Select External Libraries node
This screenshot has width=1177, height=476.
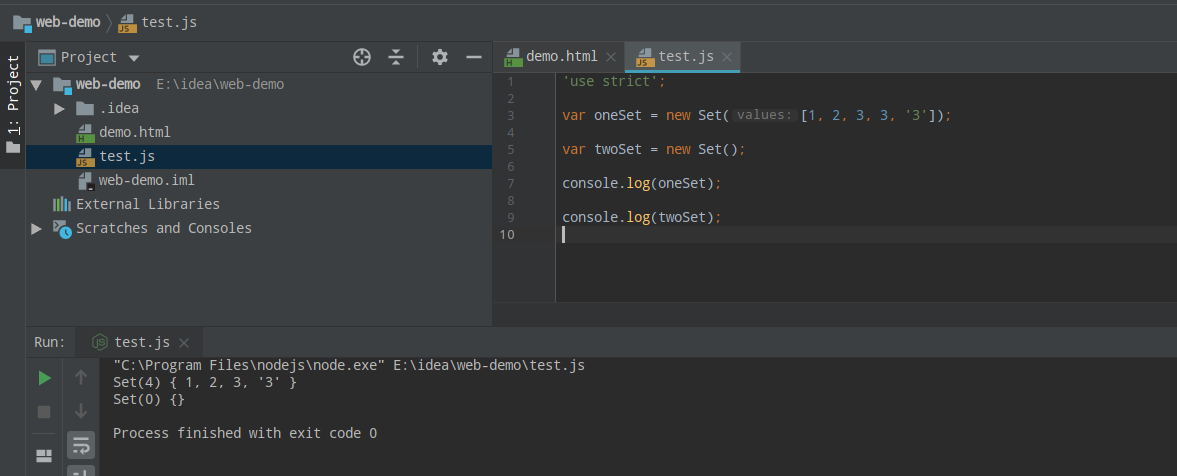tap(148, 204)
